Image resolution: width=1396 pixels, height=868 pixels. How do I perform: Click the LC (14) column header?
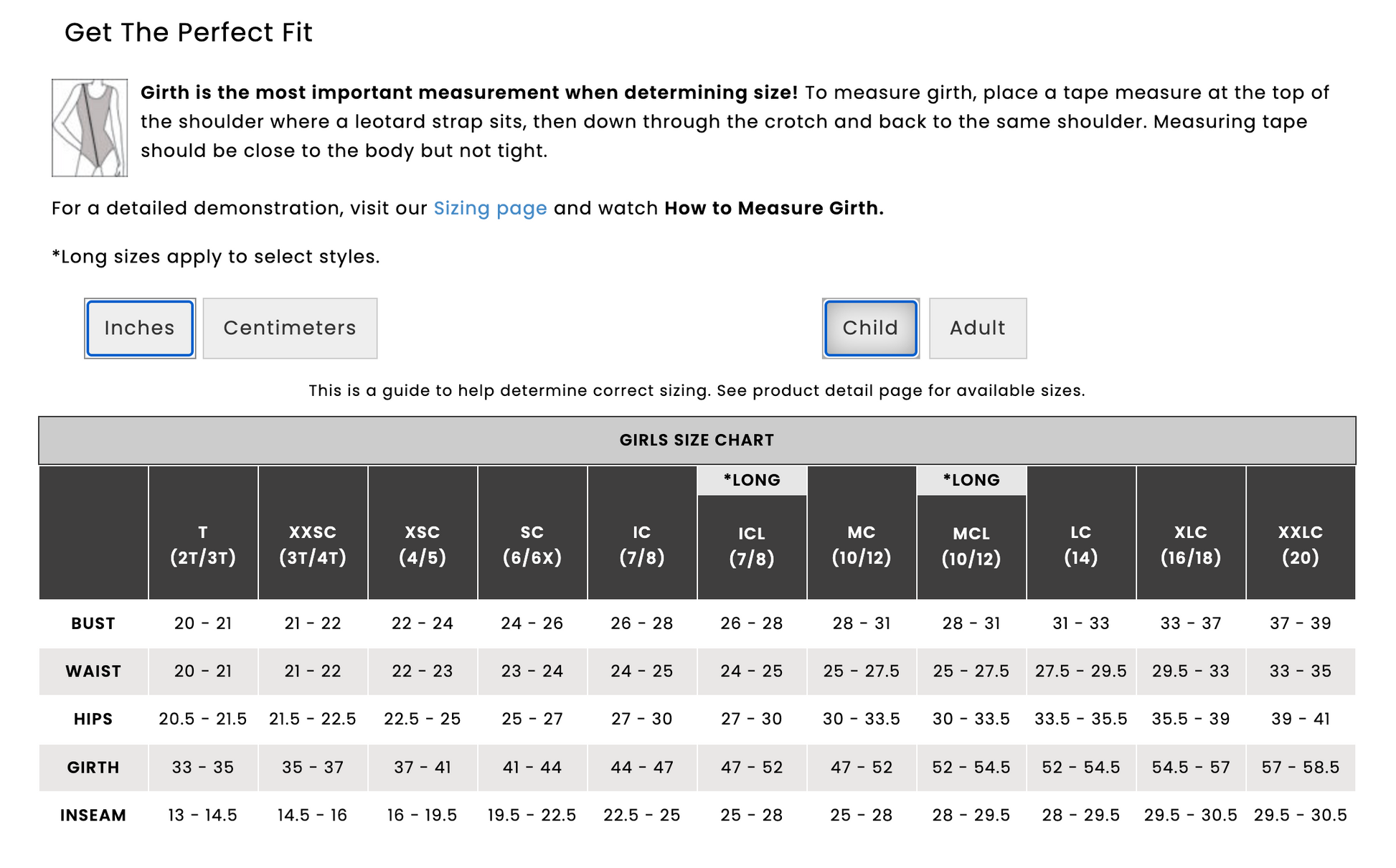click(1080, 545)
